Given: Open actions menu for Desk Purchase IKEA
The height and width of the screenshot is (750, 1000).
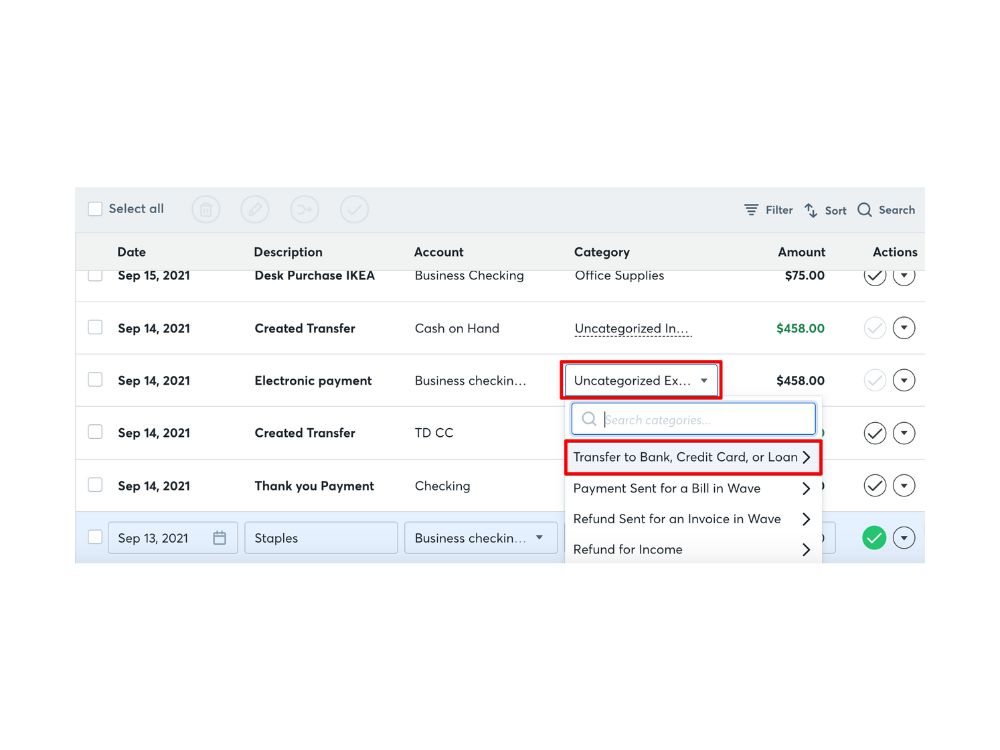Looking at the screenshot, I should pos(904,277).
